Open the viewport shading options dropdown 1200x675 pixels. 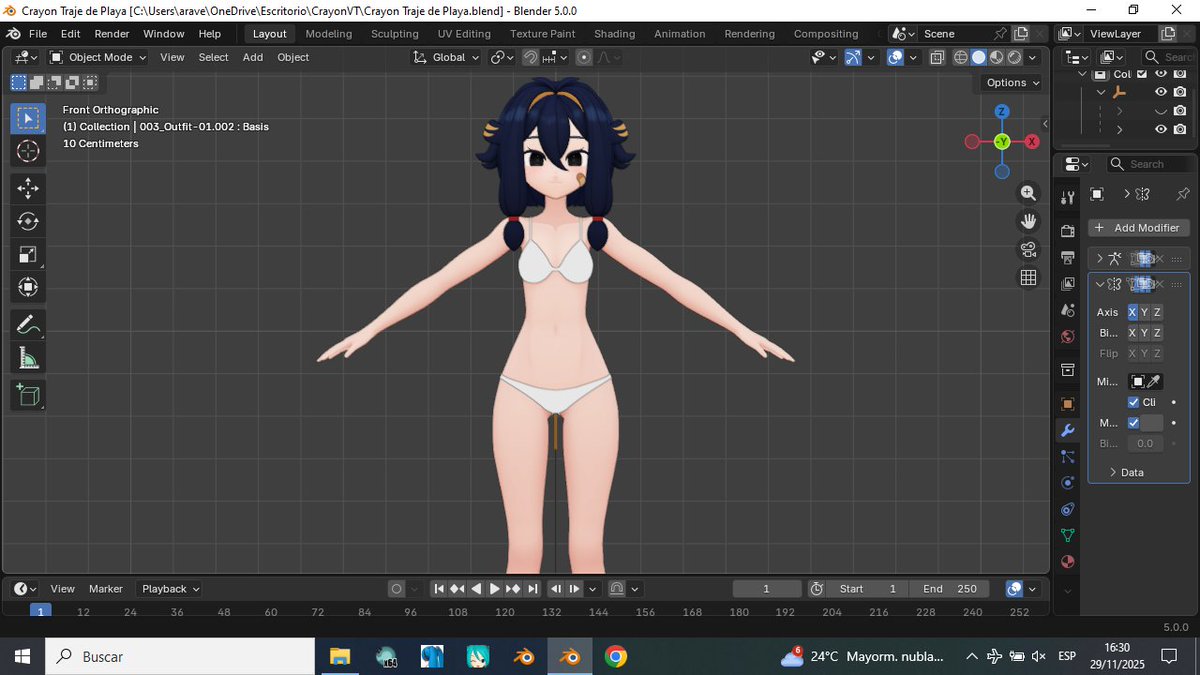tap(1034, 57)
